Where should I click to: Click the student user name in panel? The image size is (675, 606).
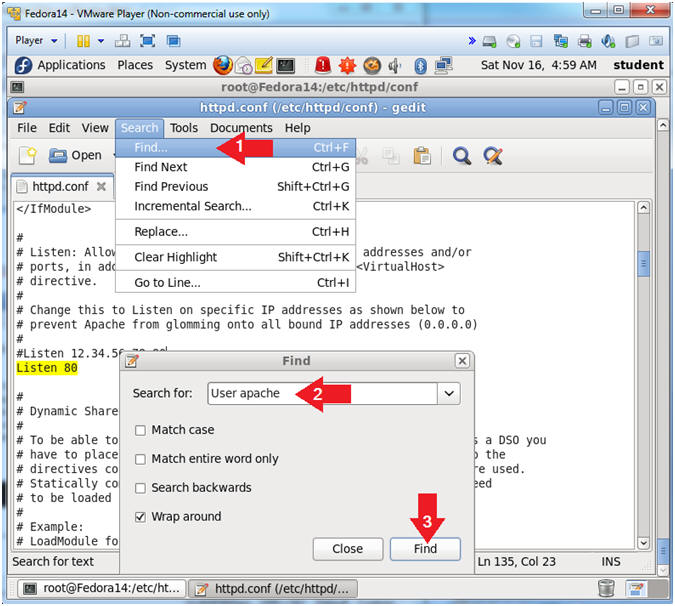(638, 65)
